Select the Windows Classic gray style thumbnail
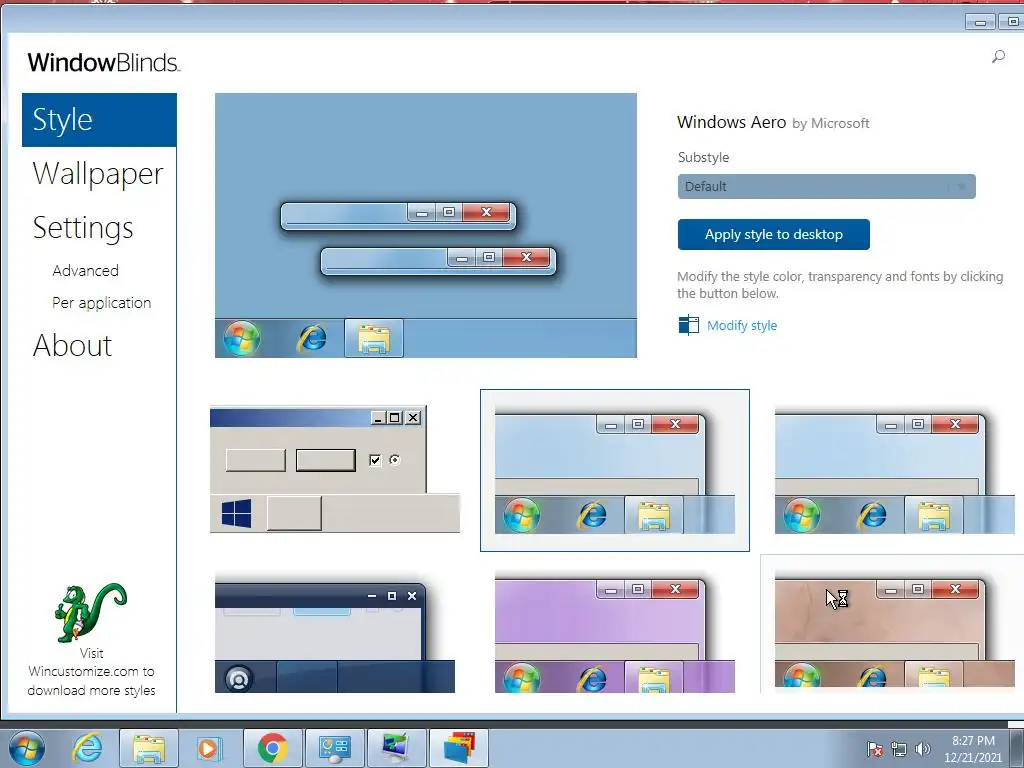Viewport: 1024px width, 768px height. click(334, 470)
